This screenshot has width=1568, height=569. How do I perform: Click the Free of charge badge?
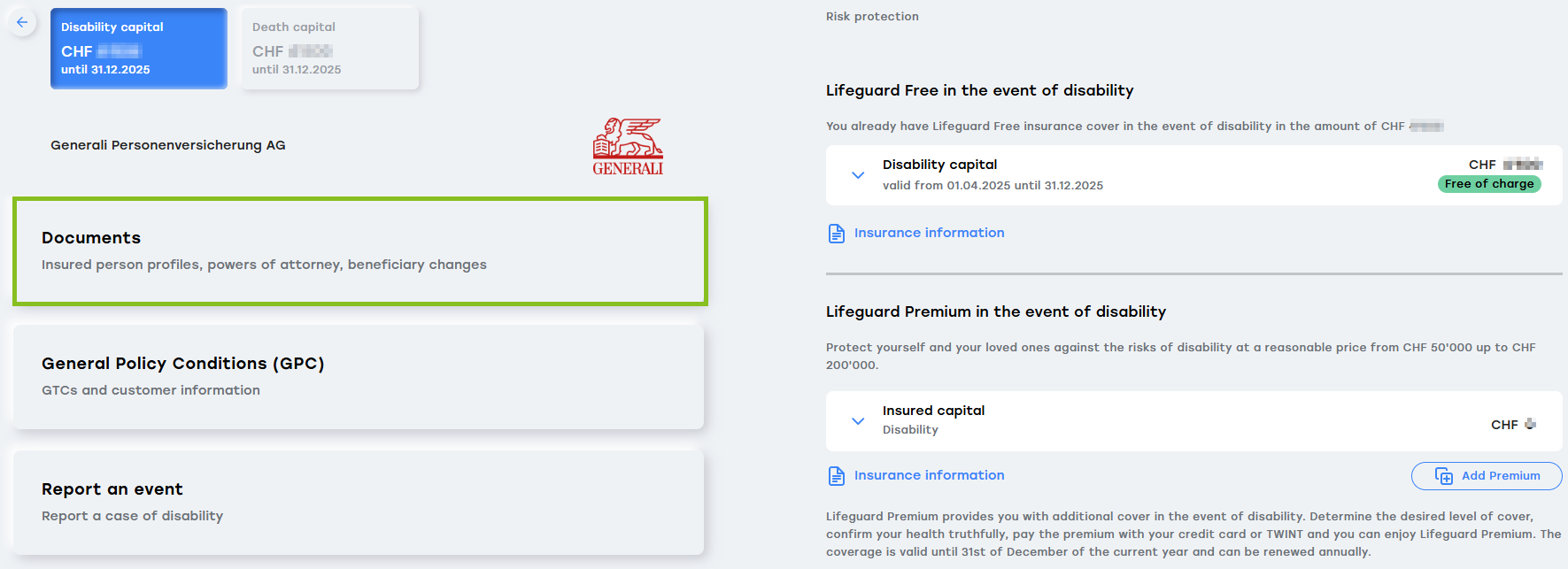1489,184
